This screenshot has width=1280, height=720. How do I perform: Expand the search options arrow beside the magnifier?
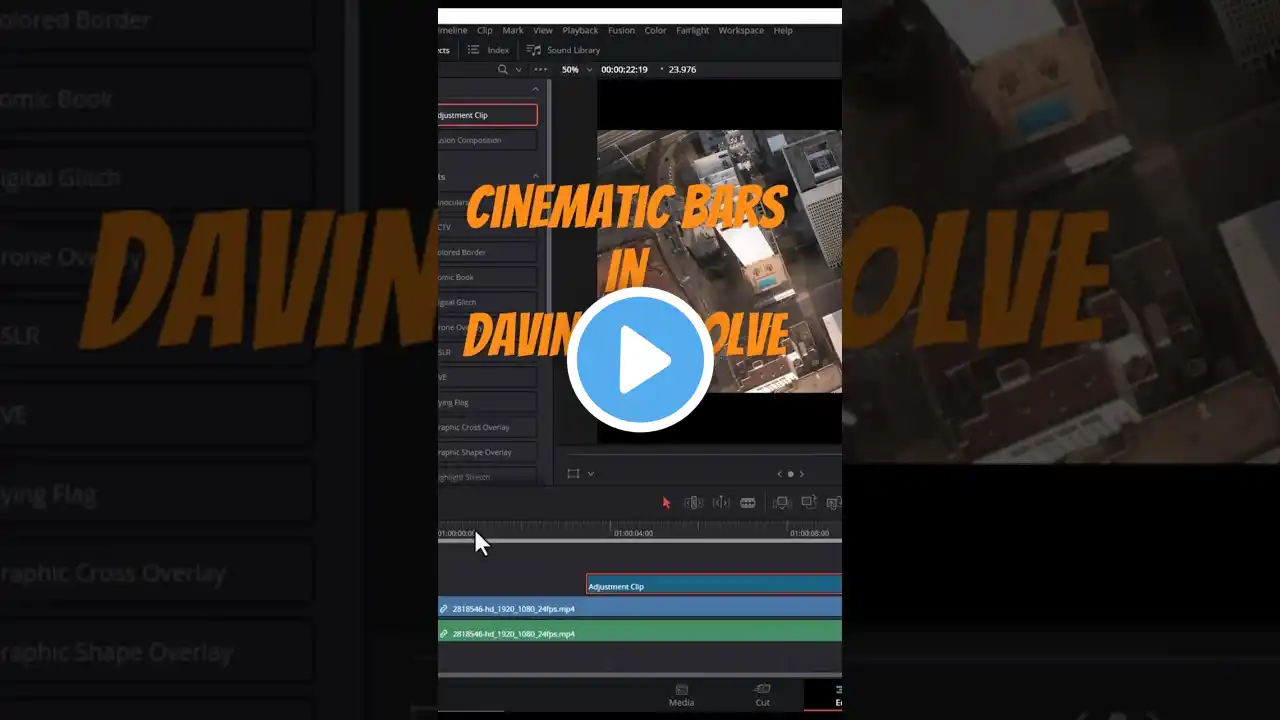[x=518, y=70]
